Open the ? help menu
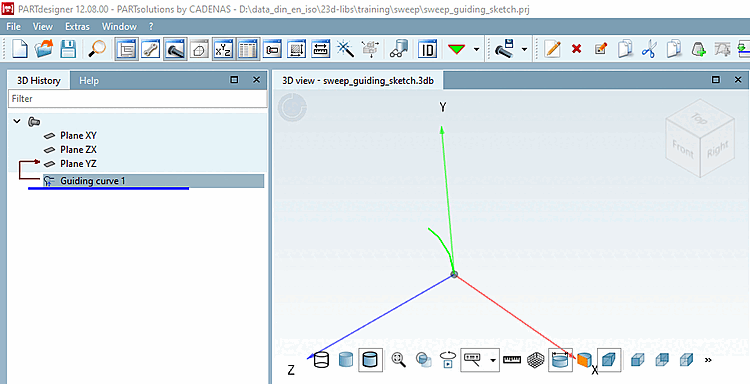Image resolution: width=750 pixels, height=384 pixels. click(151, 26)
